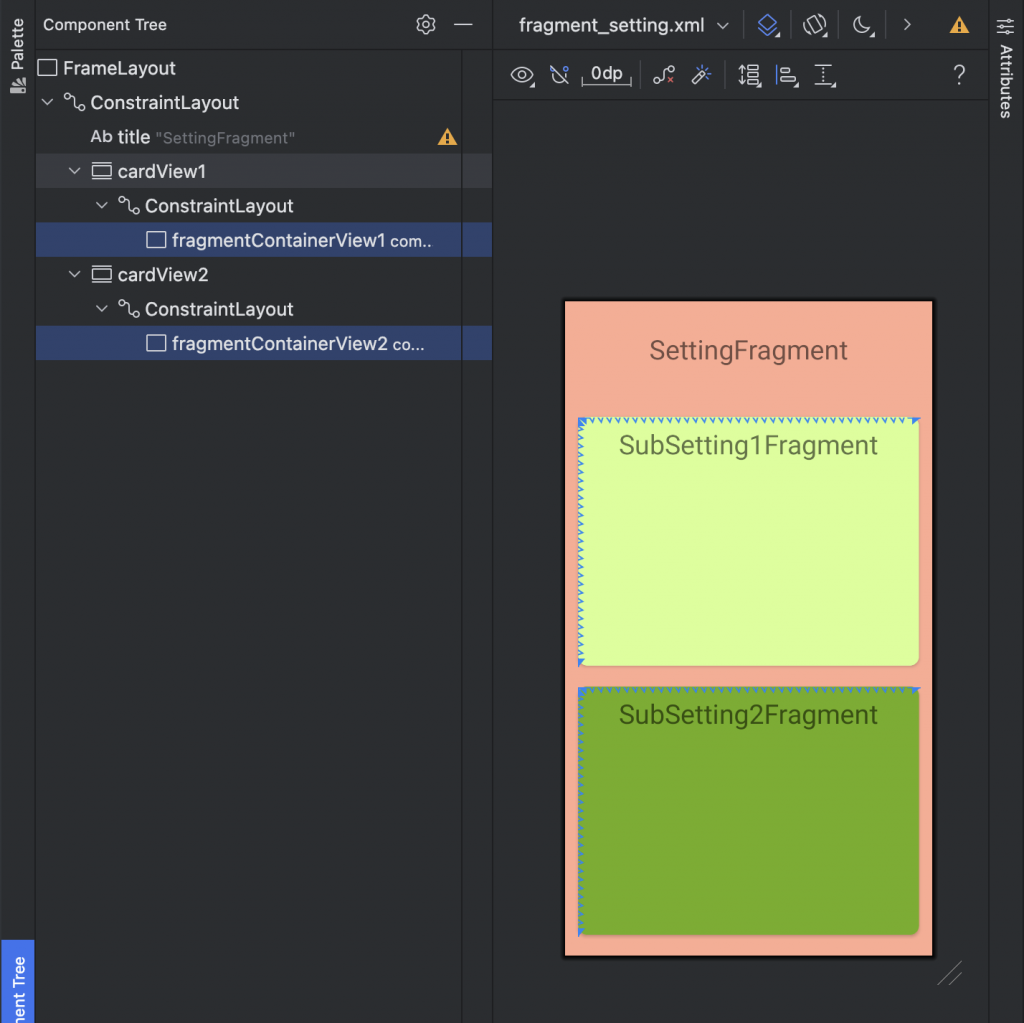This screenshot has width=1024, height=1023.
Task: Collapse the cardView2 tree node
Action: (x=74, y=274)
